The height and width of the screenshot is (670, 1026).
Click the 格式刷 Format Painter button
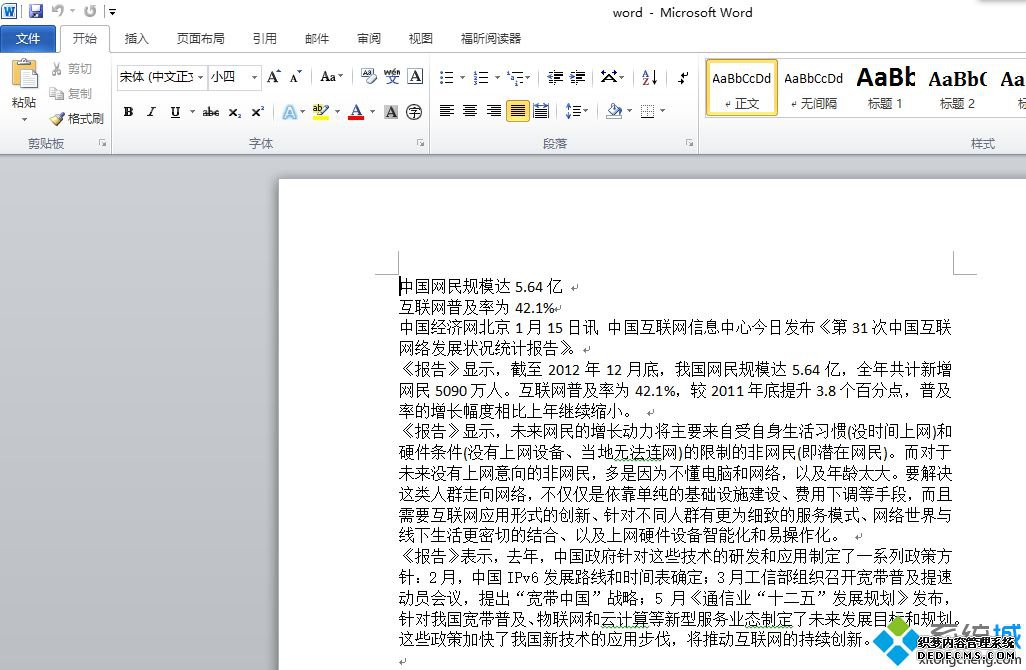77,118
